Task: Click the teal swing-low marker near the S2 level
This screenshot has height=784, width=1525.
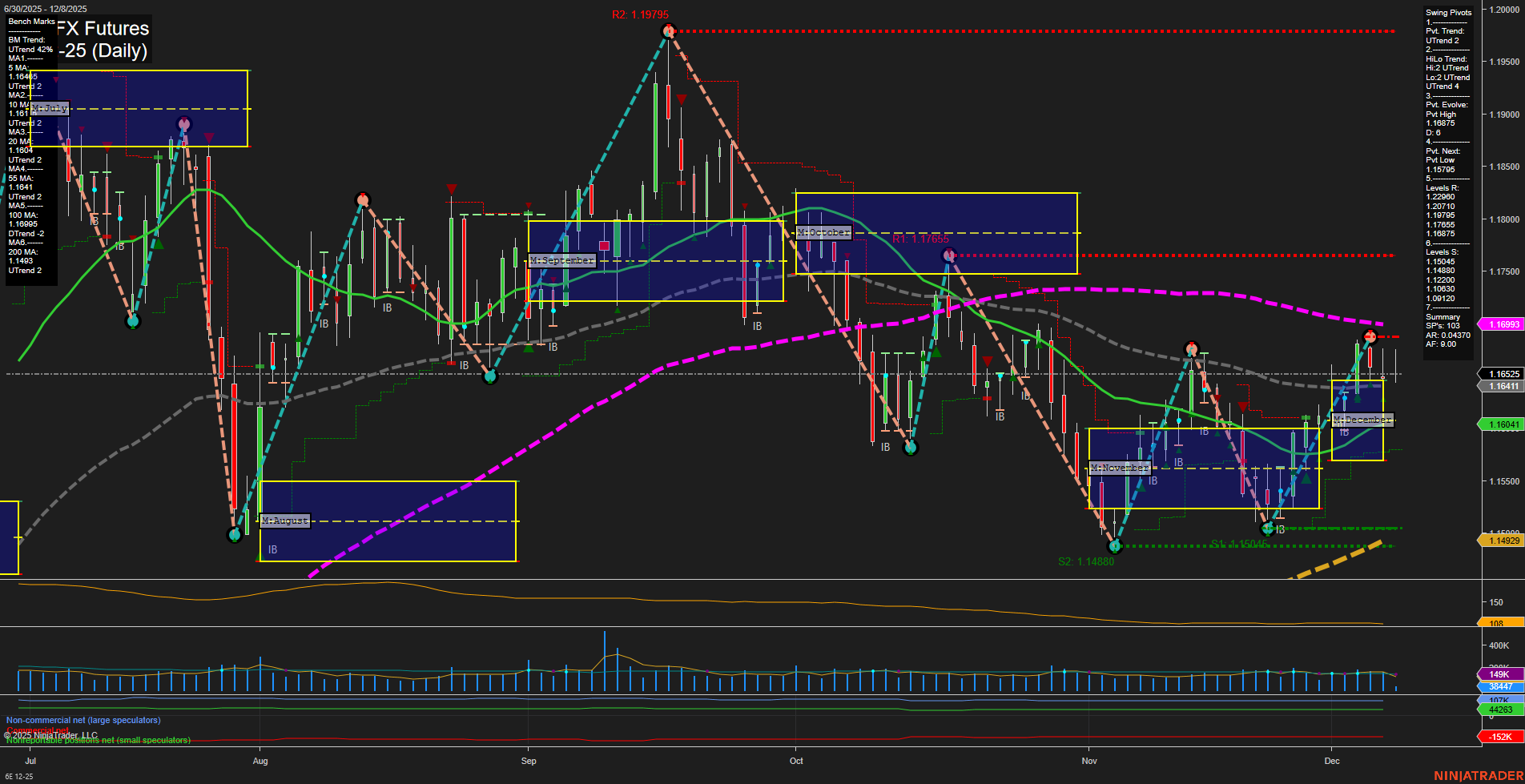Action: pos(1115,548)
